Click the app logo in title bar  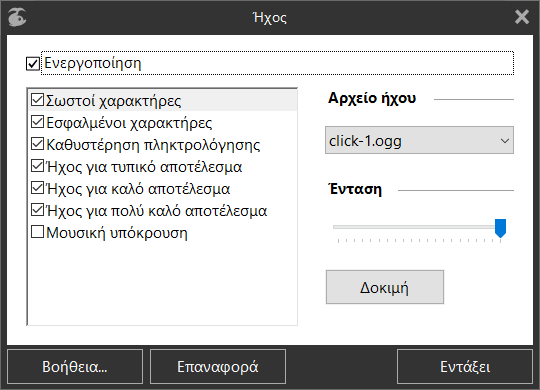[x=17, y=17]
